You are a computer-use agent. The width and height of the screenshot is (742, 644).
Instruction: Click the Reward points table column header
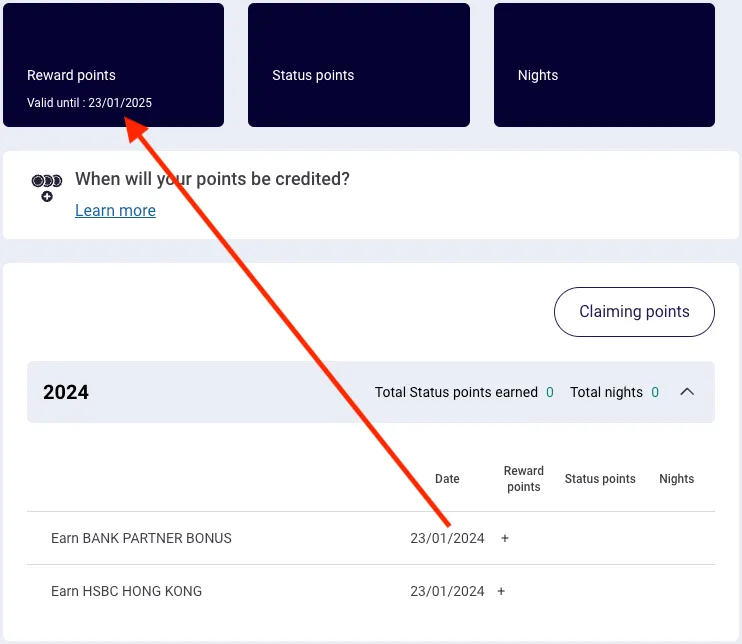523,479
